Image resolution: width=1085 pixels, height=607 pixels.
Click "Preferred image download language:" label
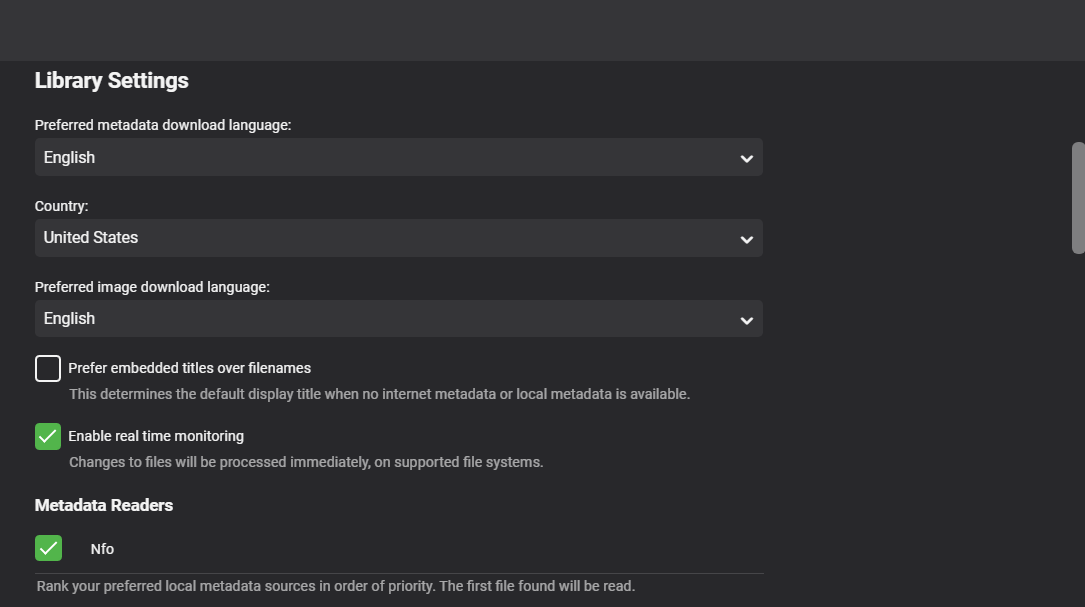(x=152, y=287)
